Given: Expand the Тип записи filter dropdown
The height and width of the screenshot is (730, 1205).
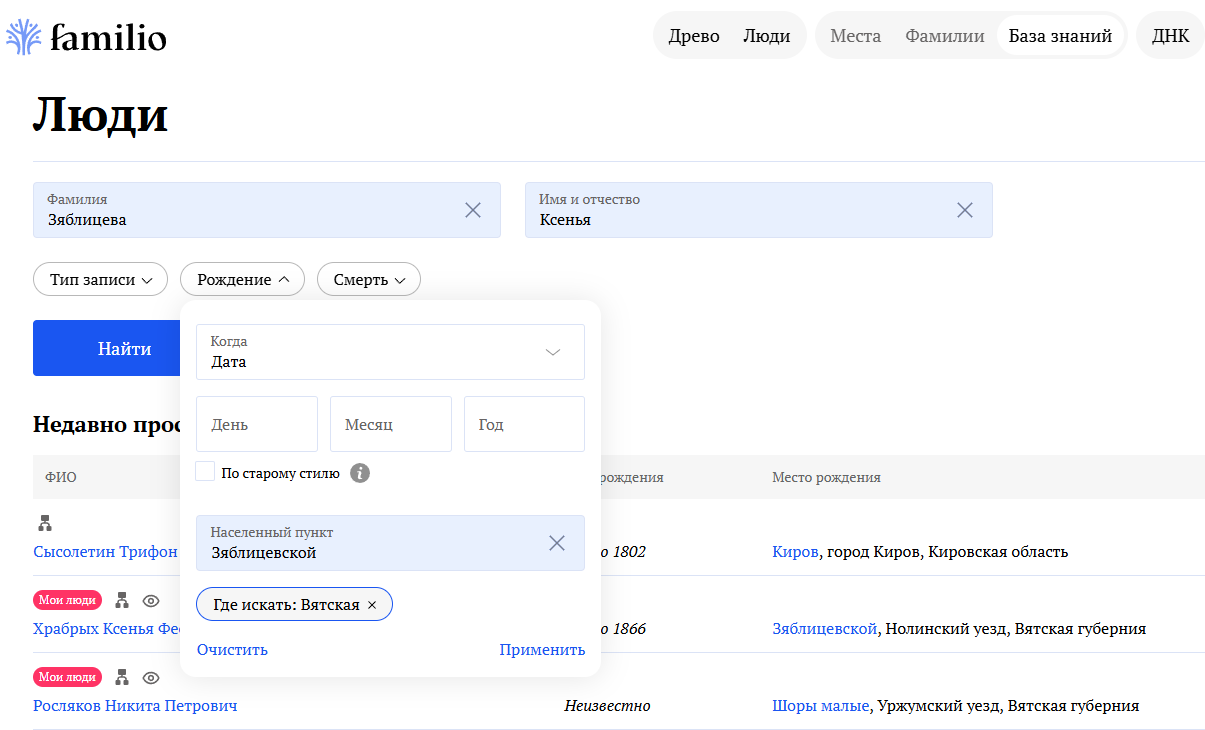Looking at the screenshot, I should tap(100, 280).
